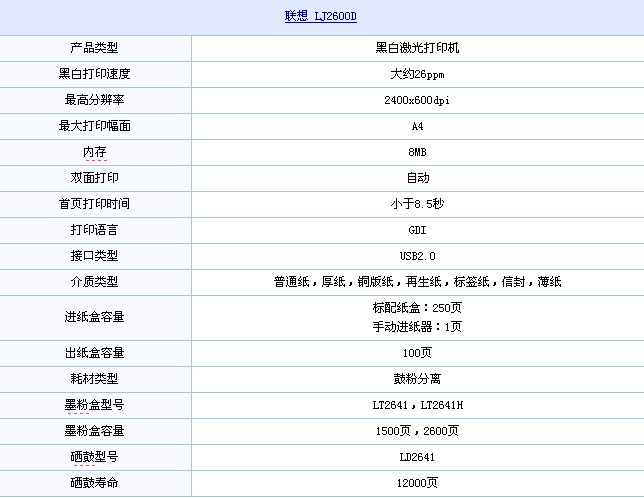Click the 标配纸盒：250页 text
This screenshot has width=644, height=498.
click(x=417, y=308)
